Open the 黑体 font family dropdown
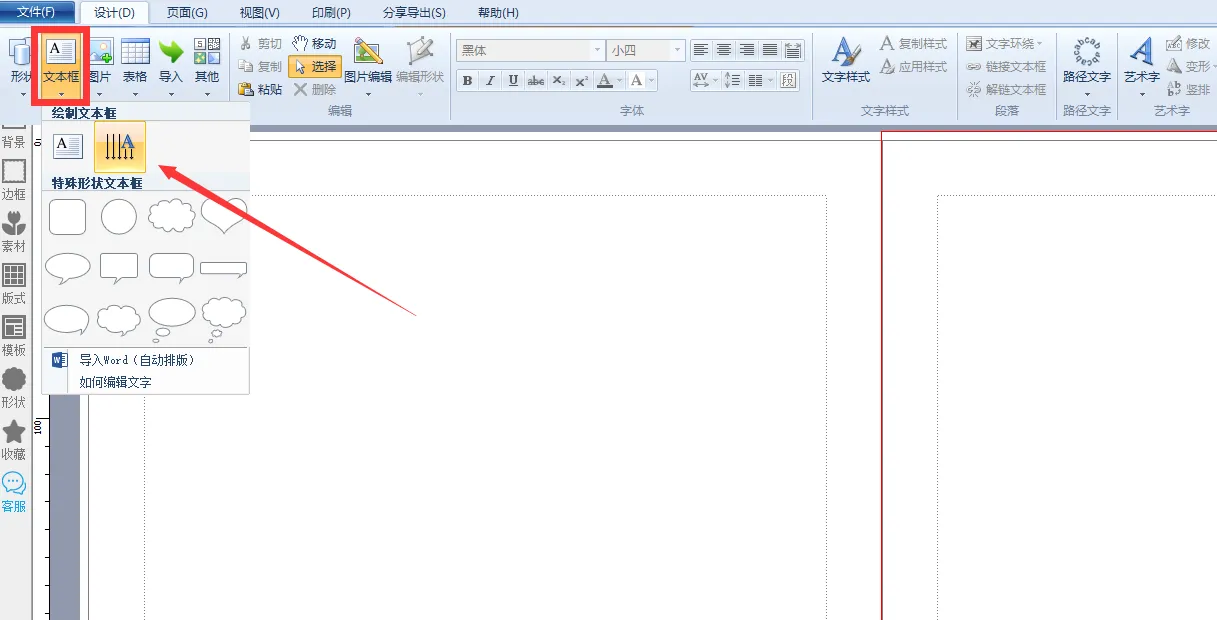The height and width of the screenshot is (620, 1217). click(598, 50)
